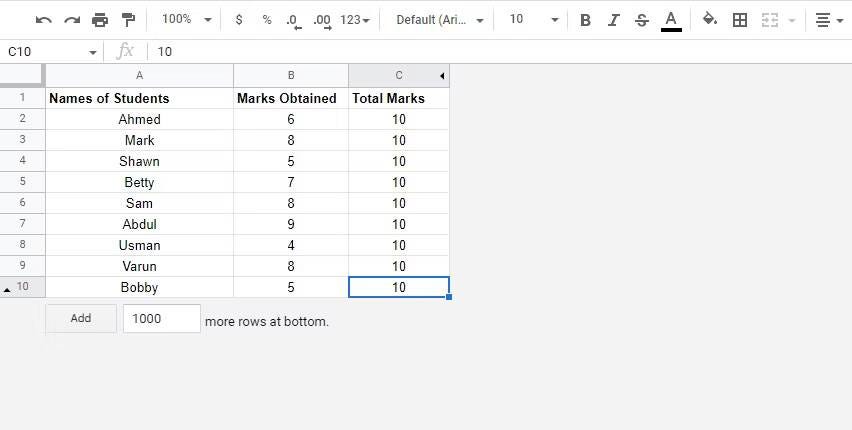Viewport: 852px width, 430px height.
Task: Click the arrow on column C header
Action: [442, 76]
